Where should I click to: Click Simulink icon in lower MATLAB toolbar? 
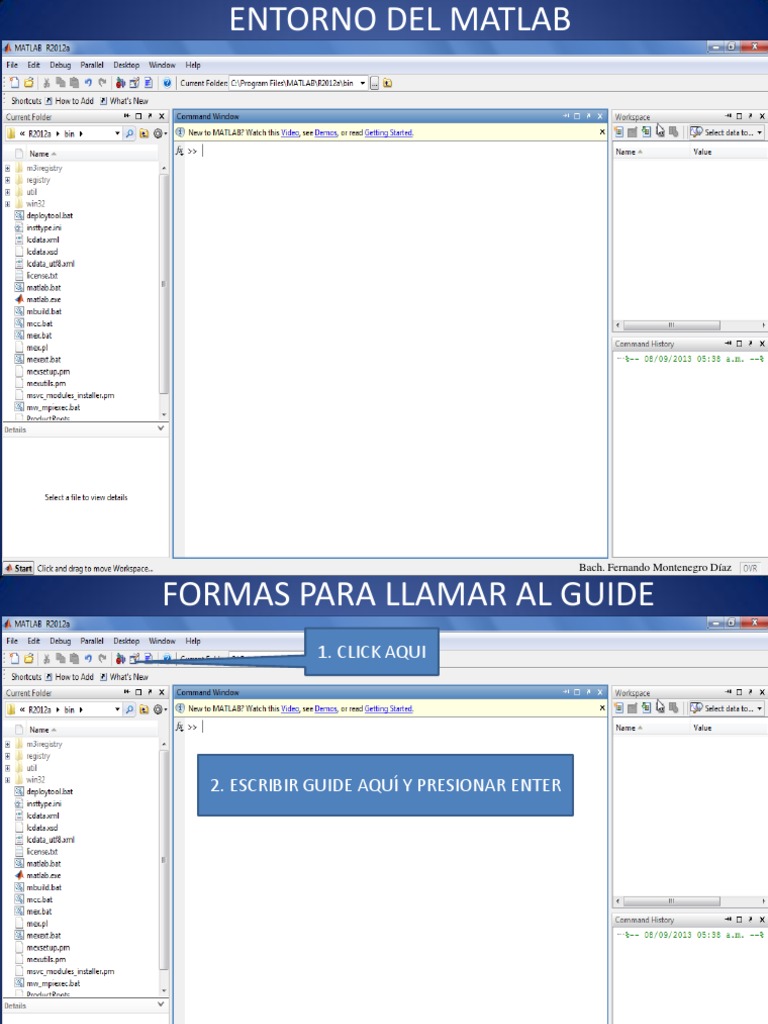click(x=120, y=659)
